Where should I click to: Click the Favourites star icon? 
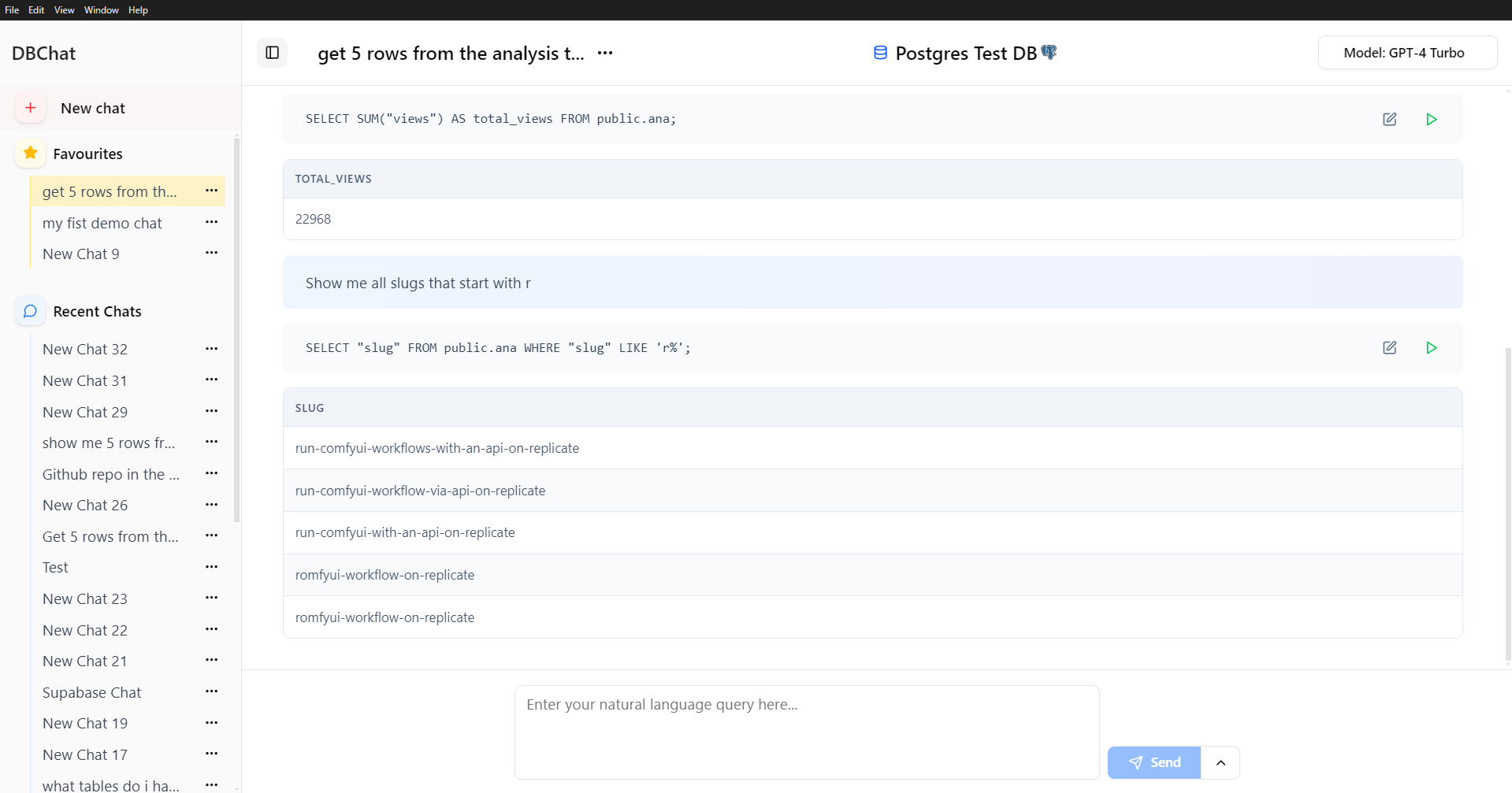(x=30, y=153)
